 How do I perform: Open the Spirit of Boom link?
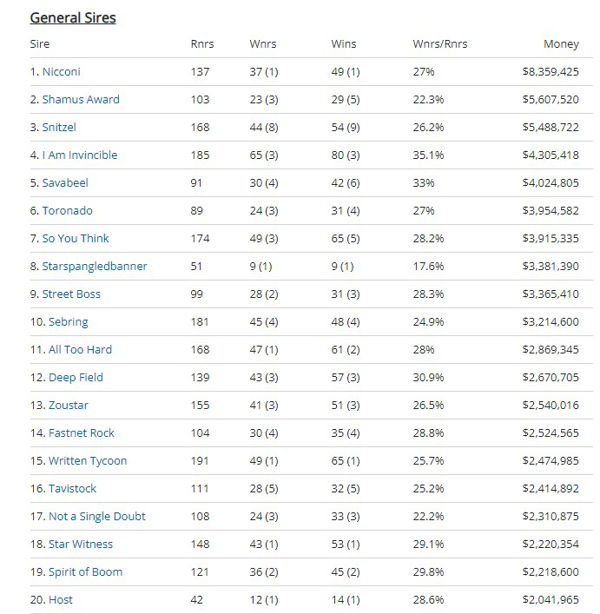click(x=85, y=572)
